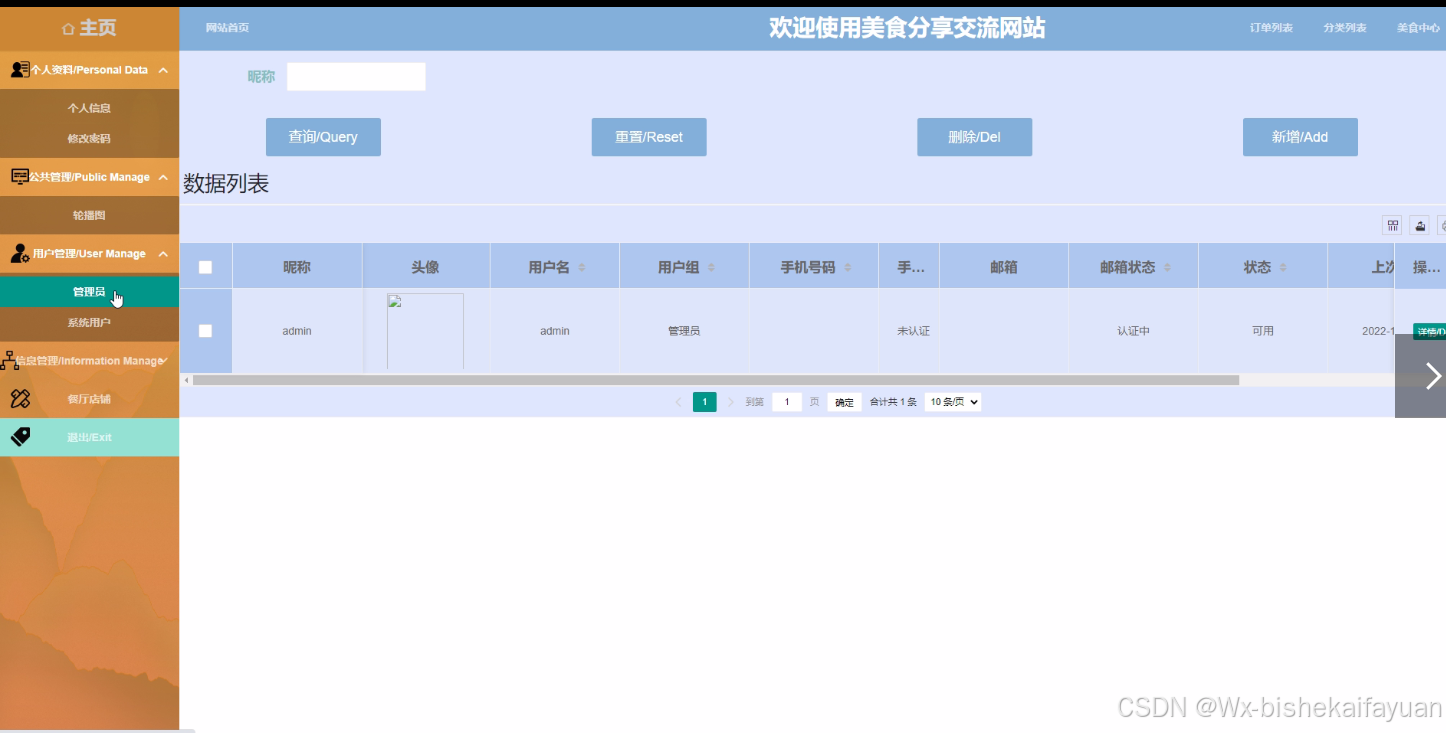This screenshot has width=1446, height=733.
Task: Click 退出/Exit in sidebar
Action: click(x=89, y=437)
